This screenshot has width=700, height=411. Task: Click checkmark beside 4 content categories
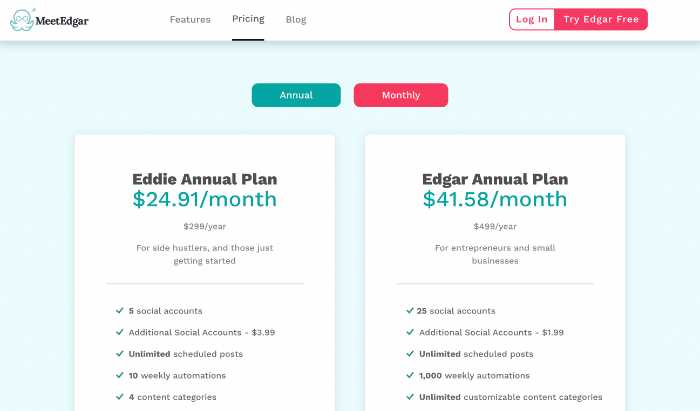[x=120, y=396]
